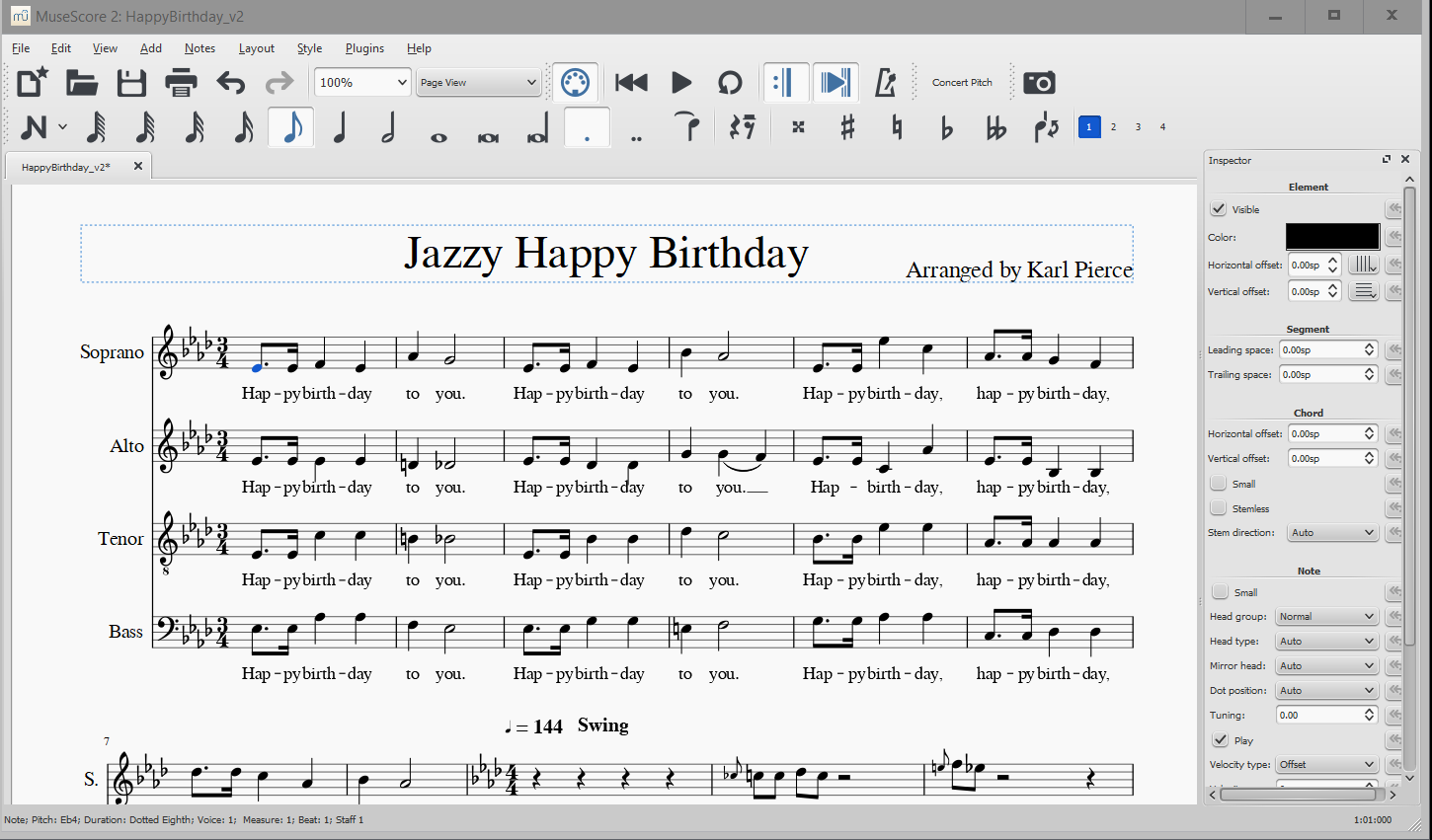Screen dimensions: 1432x840
Task: Toggle loop playback
Action: (730, 82)
